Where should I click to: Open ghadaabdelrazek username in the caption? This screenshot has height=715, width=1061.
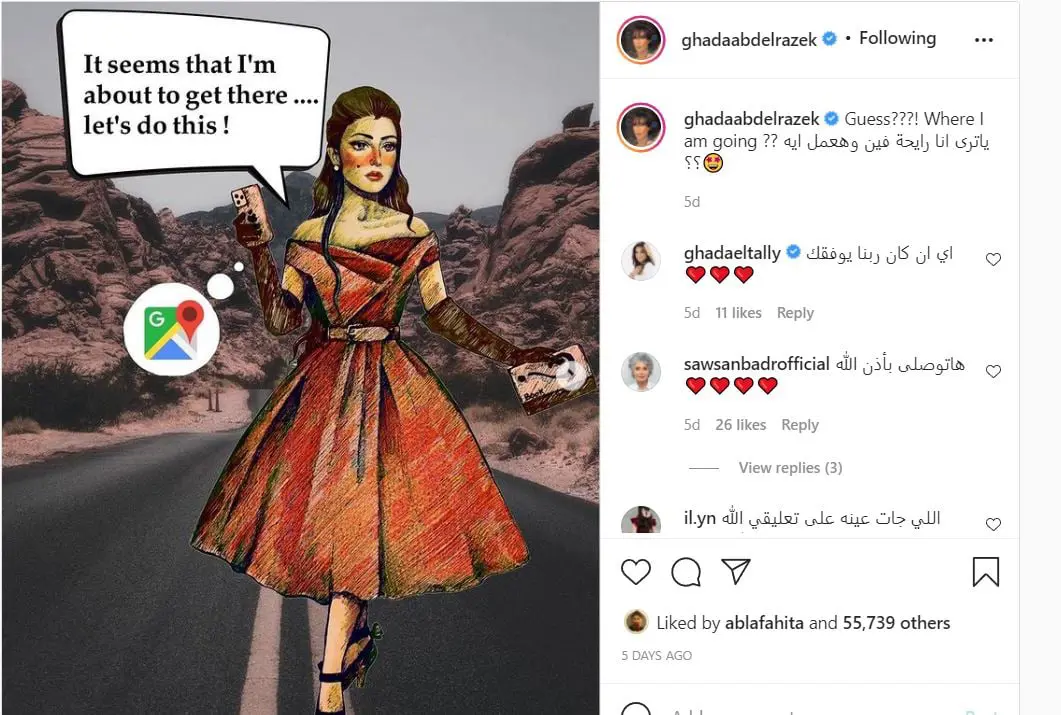click(x=751, y=119)
